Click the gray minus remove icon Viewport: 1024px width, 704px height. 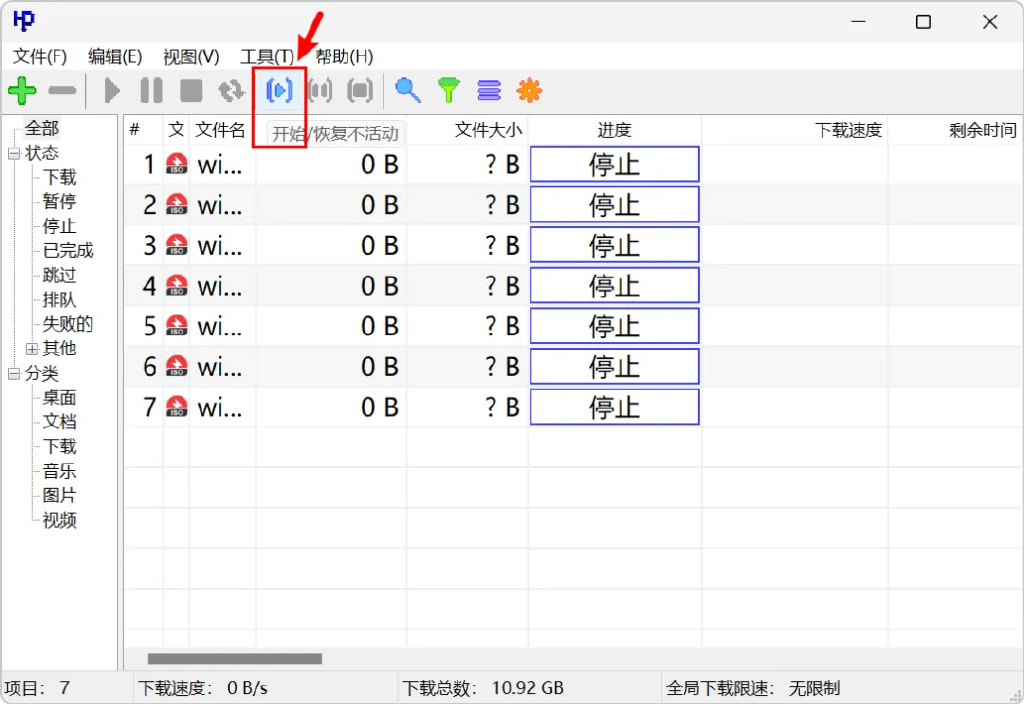[x=62, y=91]
